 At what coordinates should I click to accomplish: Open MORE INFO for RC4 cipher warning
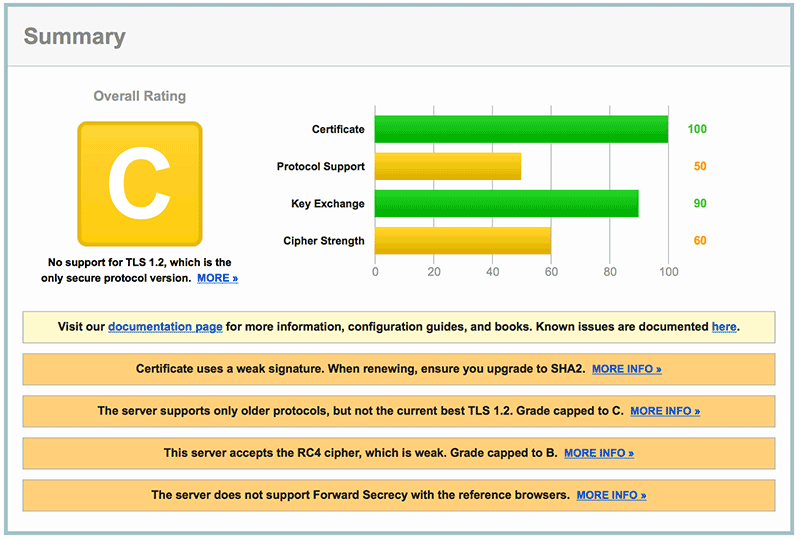coord(598,453)
